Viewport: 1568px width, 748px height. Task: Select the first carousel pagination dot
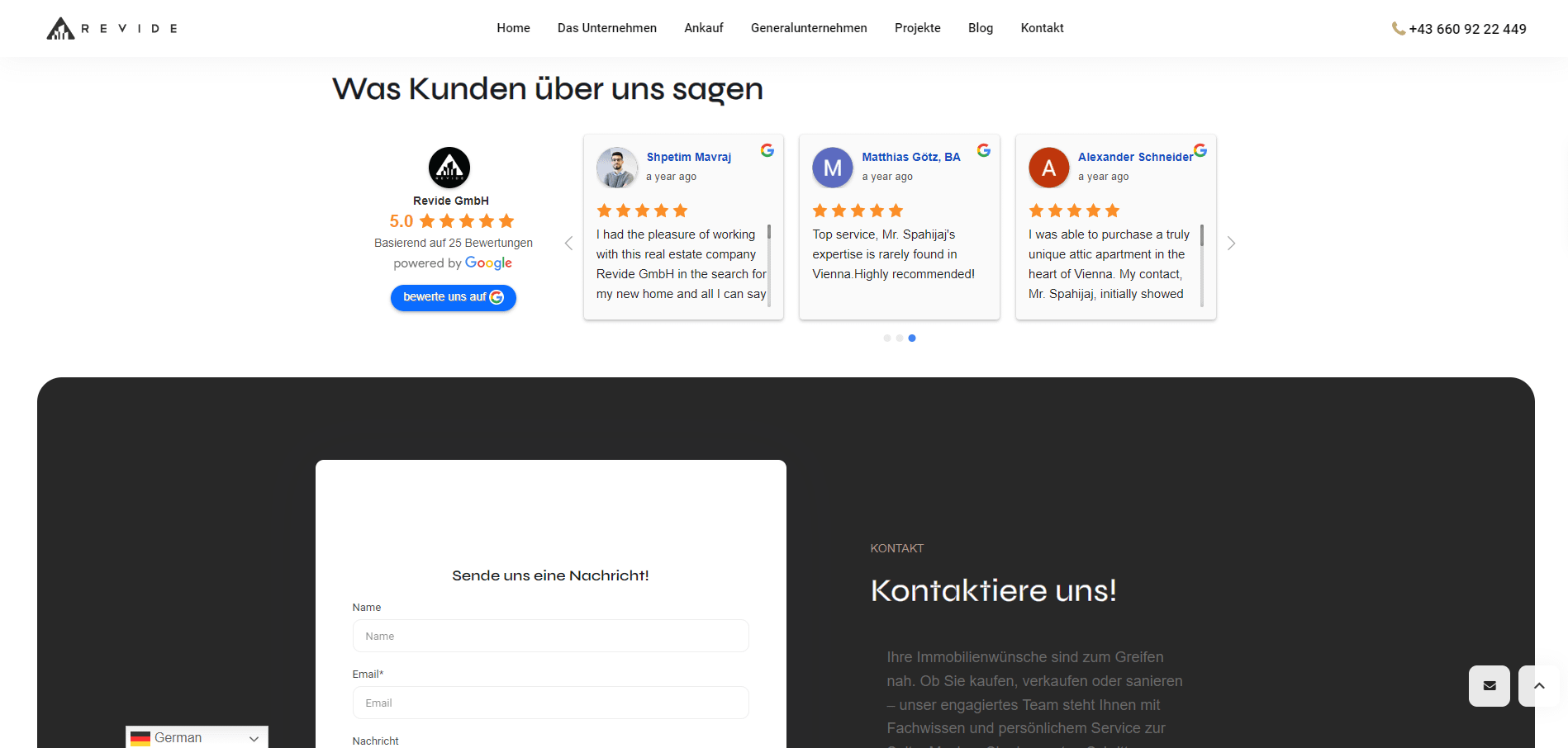click(x=887, y=338)
